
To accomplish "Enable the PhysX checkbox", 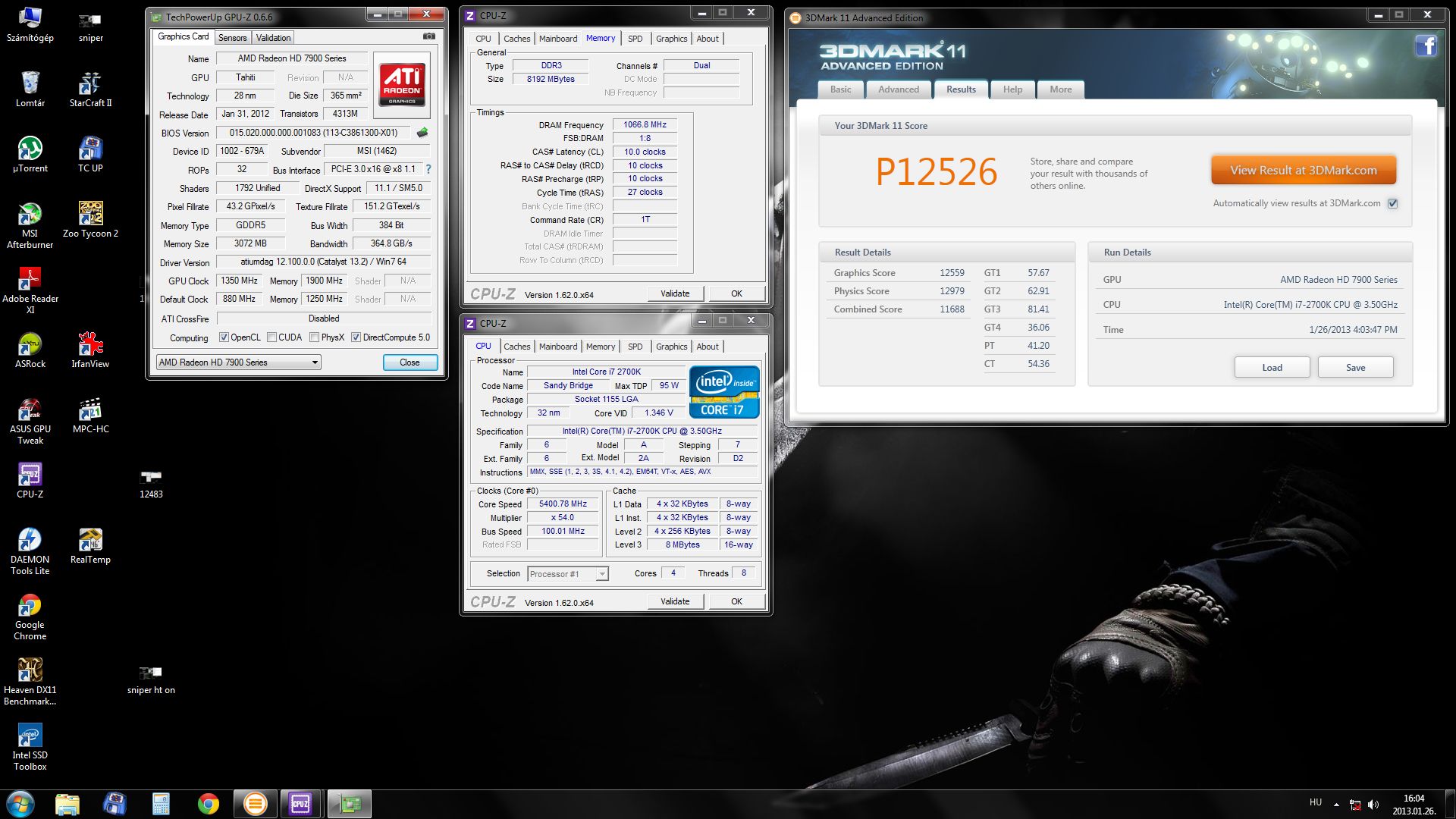I will coord(314,337).
